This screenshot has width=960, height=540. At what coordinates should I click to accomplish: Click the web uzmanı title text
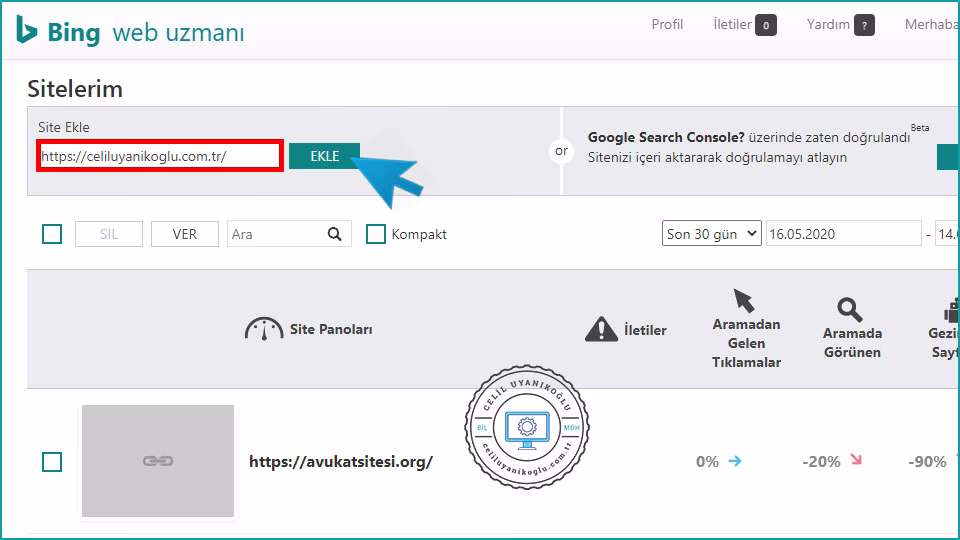[178, 32]
